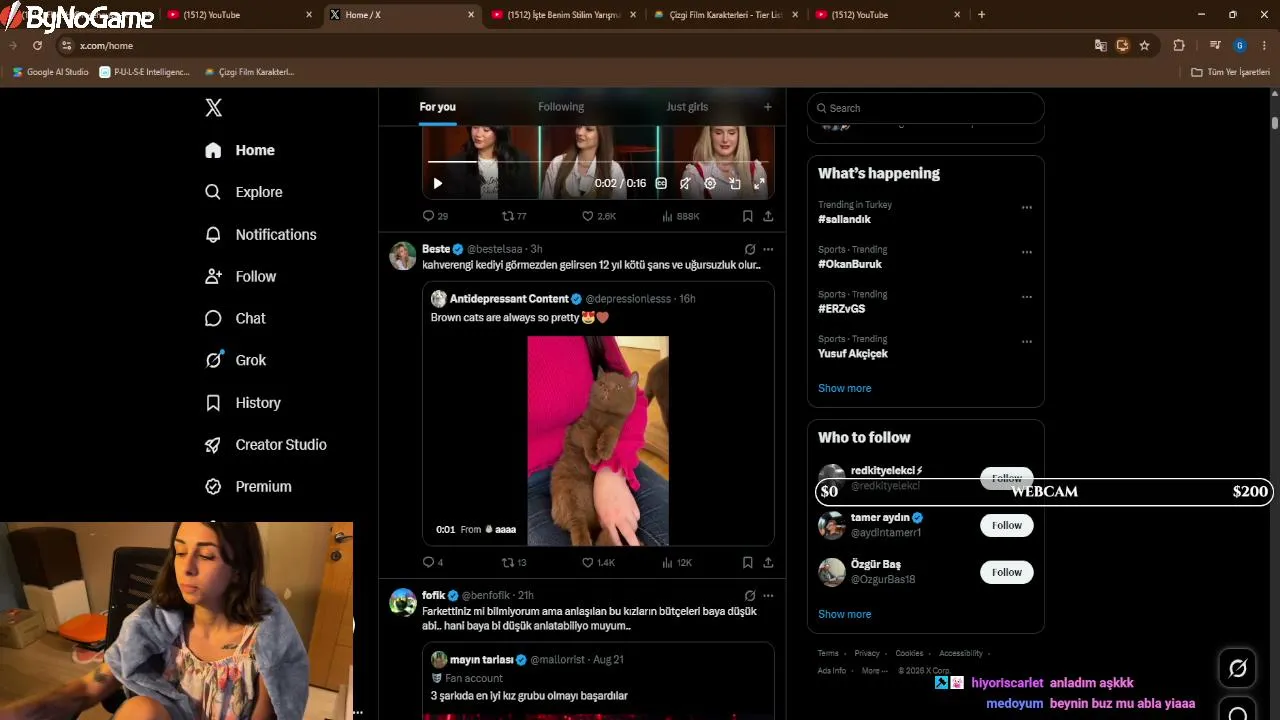Image resolution: width=1280 pixels, height=720 pixels.
Task: Open the more menu on fofik's post
Action: (768, 596)
